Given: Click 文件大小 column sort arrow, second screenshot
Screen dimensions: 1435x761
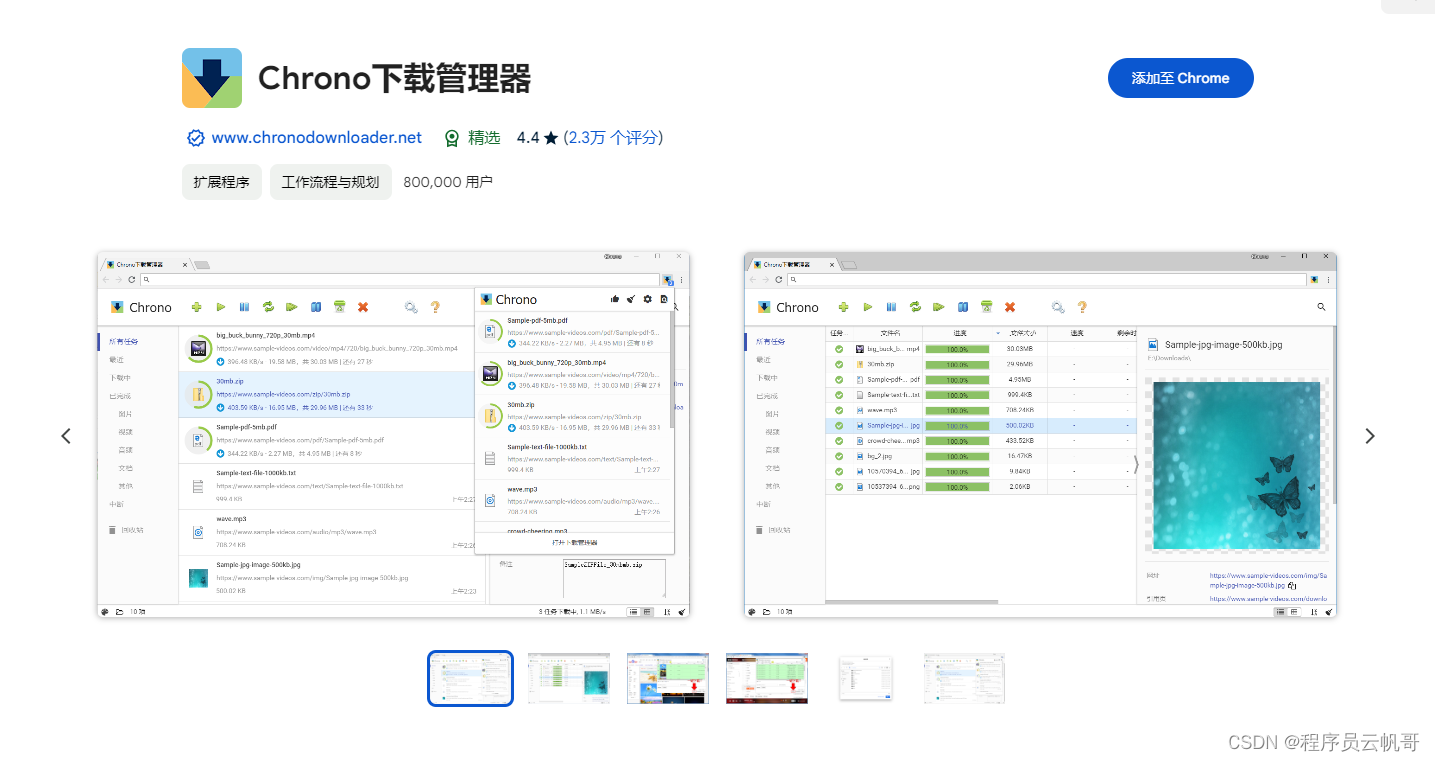Looking at the screenshot, I should click(x=998, y=333).
